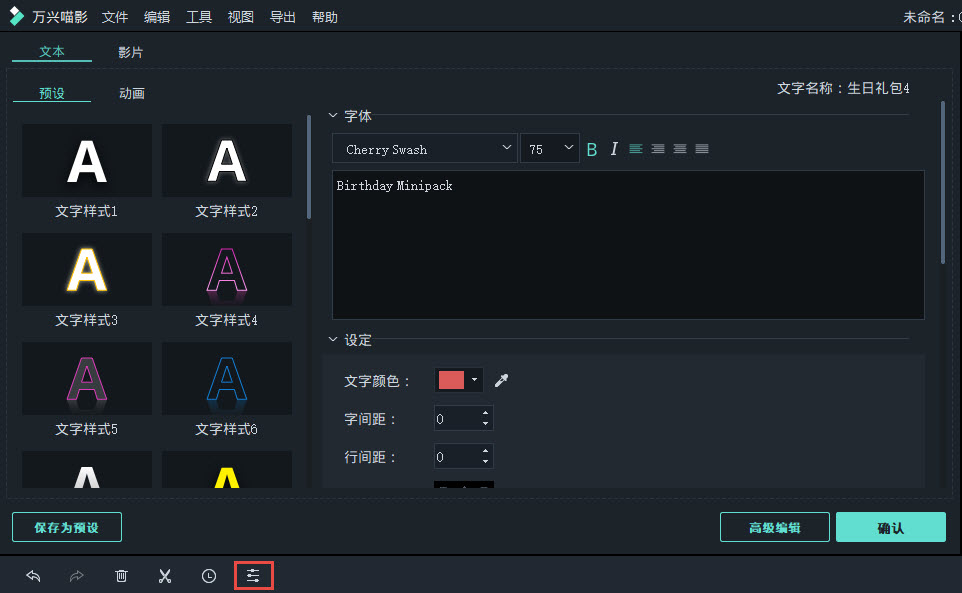Image resolution: width=962 pixels, height=593 pixels.
Task: Enable center text alignment
Action: [657, 148]
